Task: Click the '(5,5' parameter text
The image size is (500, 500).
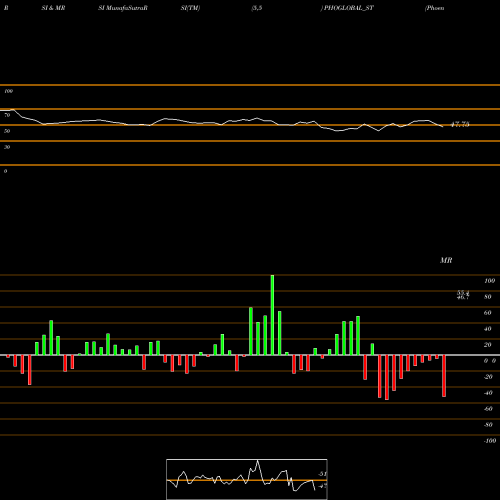Action: [257, 8]
